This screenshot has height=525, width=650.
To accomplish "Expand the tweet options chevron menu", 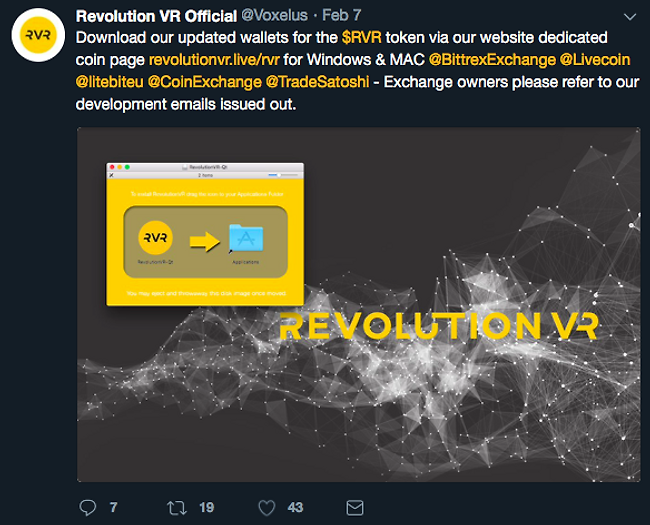I will click(630, 17).
